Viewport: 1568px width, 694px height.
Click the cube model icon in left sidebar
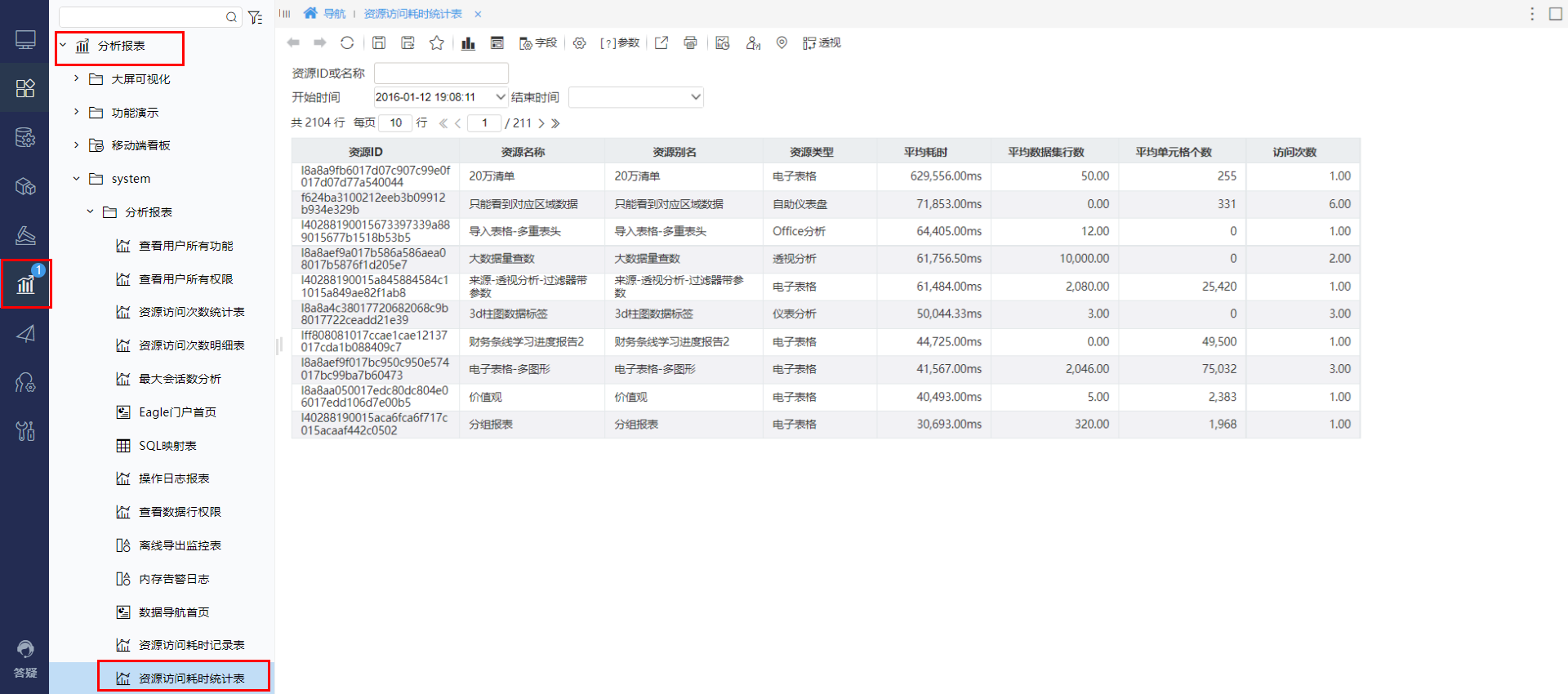click(x=25, y=186)
